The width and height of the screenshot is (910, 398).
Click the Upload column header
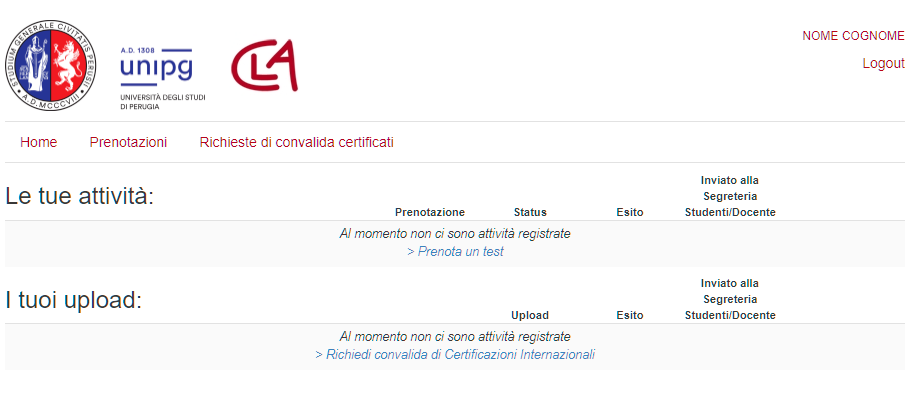click(530, 315)
